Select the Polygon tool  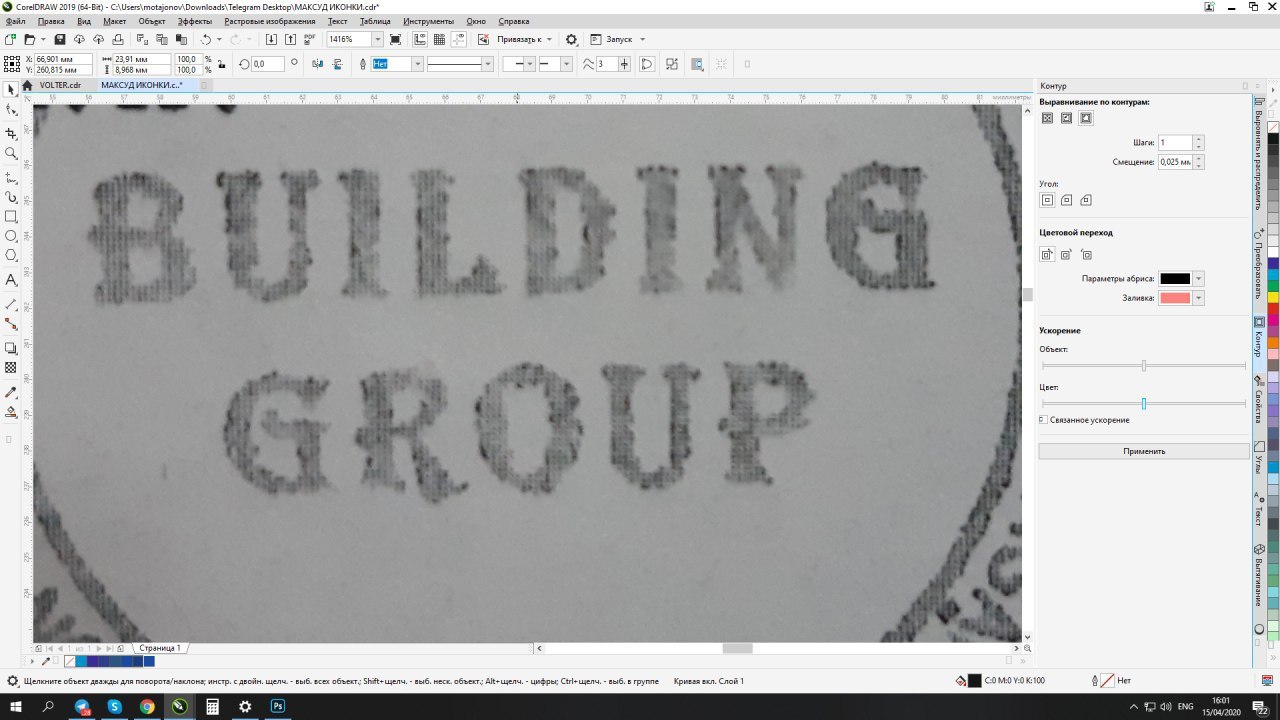coord(11,256)
